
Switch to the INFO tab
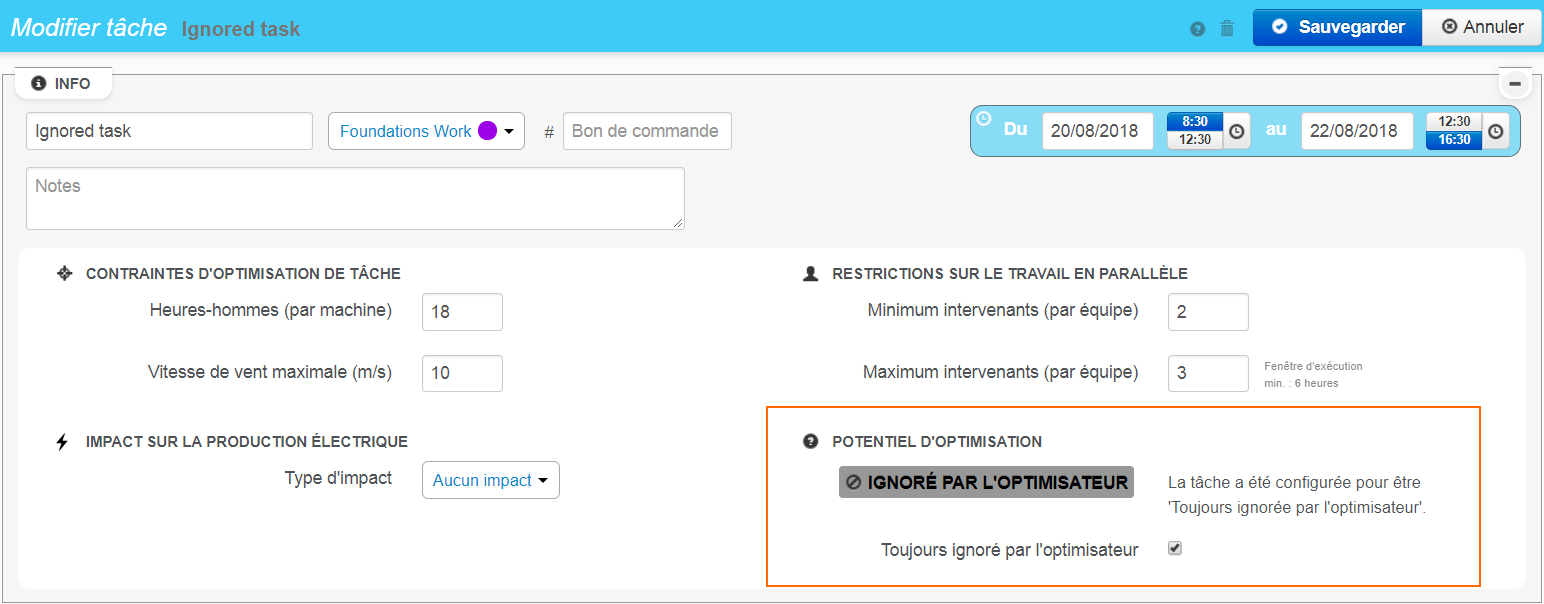click(x=63, y=83)
